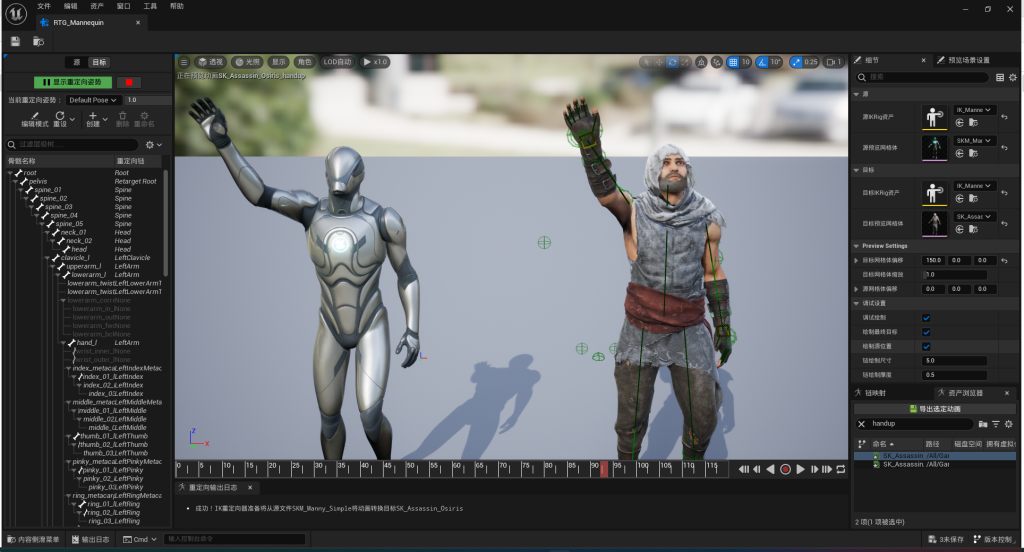Click the 删除 trash icon
This screenshot has width=1024, height=552.
(x=122, y=116)
